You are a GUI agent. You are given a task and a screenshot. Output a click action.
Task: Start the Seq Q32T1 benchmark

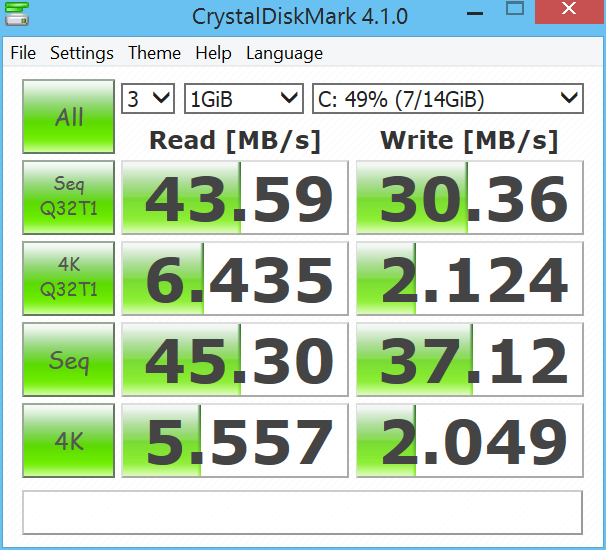point(68,198)
